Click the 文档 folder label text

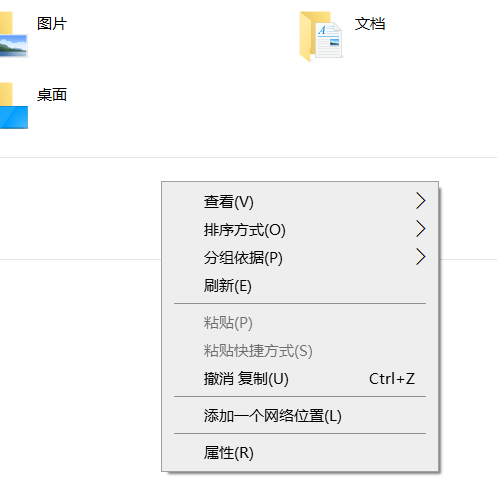pos(370,24)
